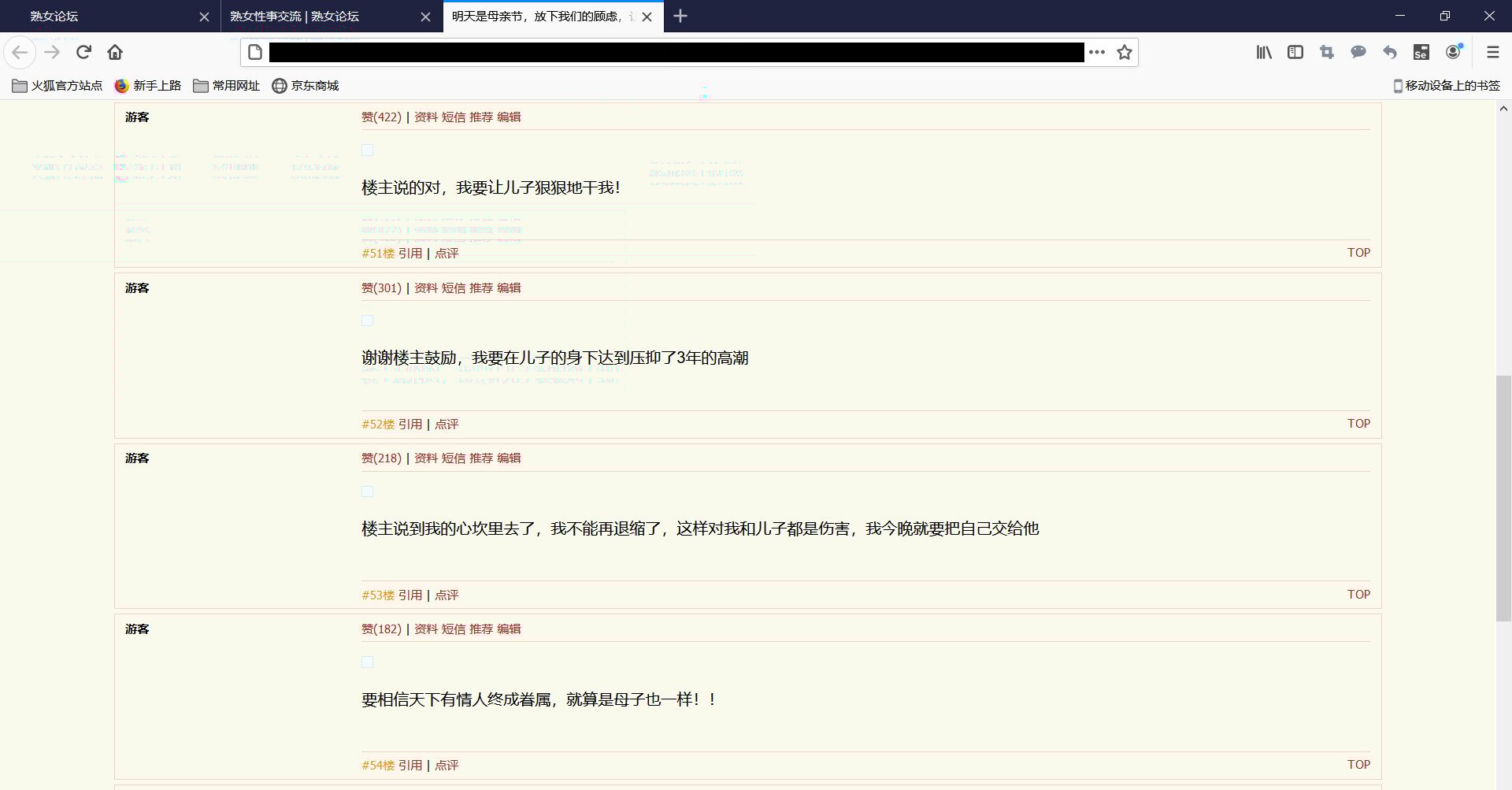
Task: Bookmark this page with the star icon
Action: (x=1124, y=52)
